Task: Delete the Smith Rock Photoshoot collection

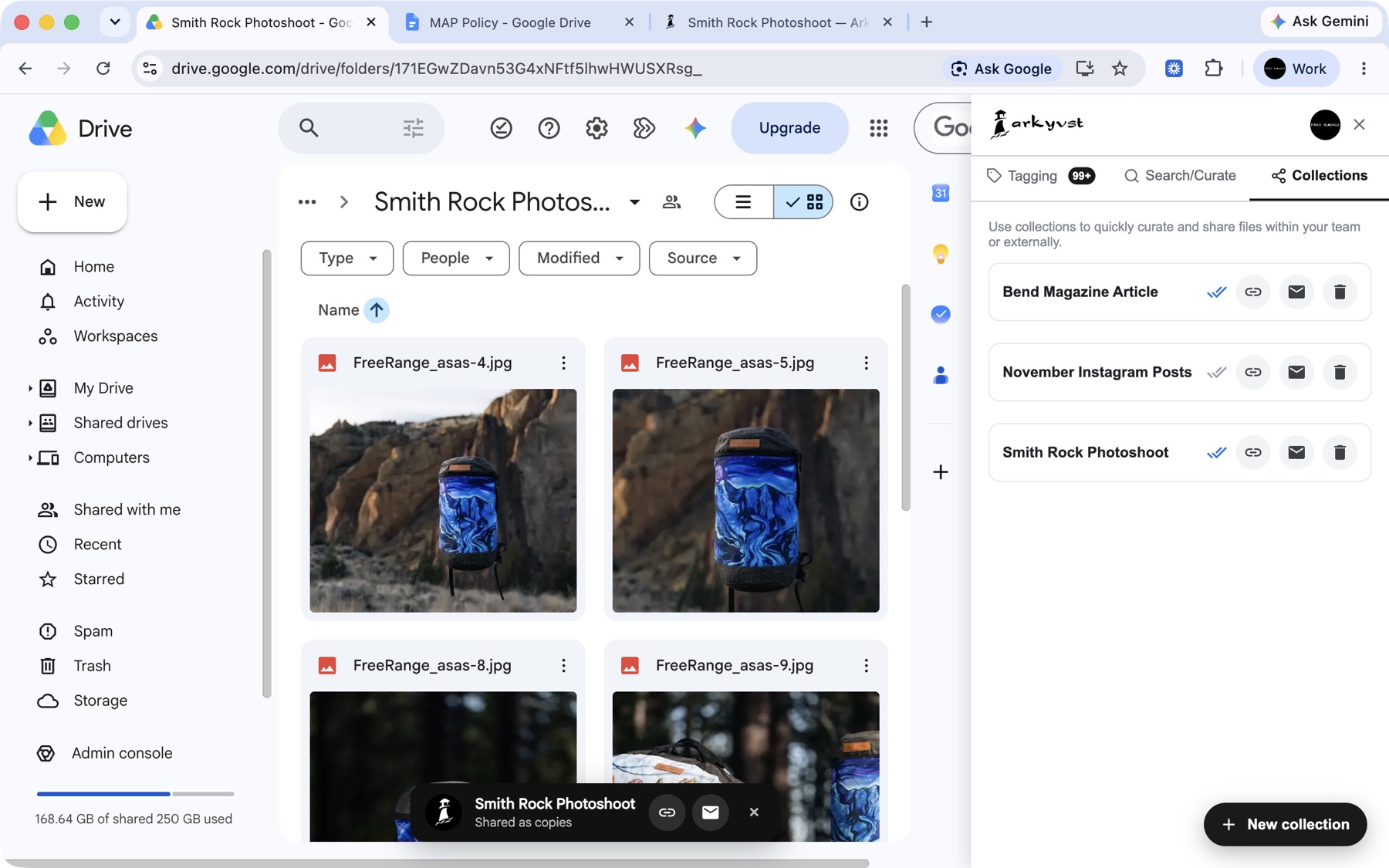Action: (x=1339, y=452)
